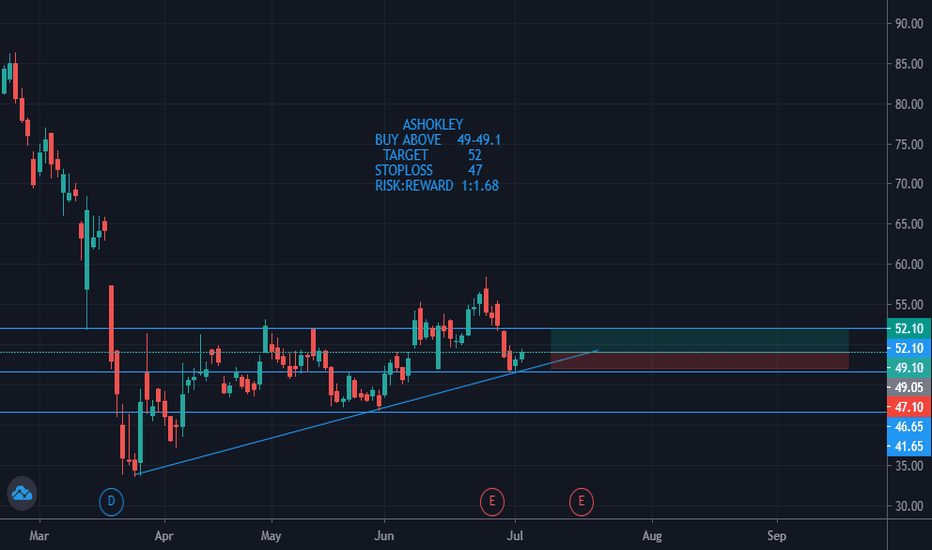The height and width of the screenshot is (550, 932).
Task: Select the gray 49.05 price label
Action: pos(909,387)
